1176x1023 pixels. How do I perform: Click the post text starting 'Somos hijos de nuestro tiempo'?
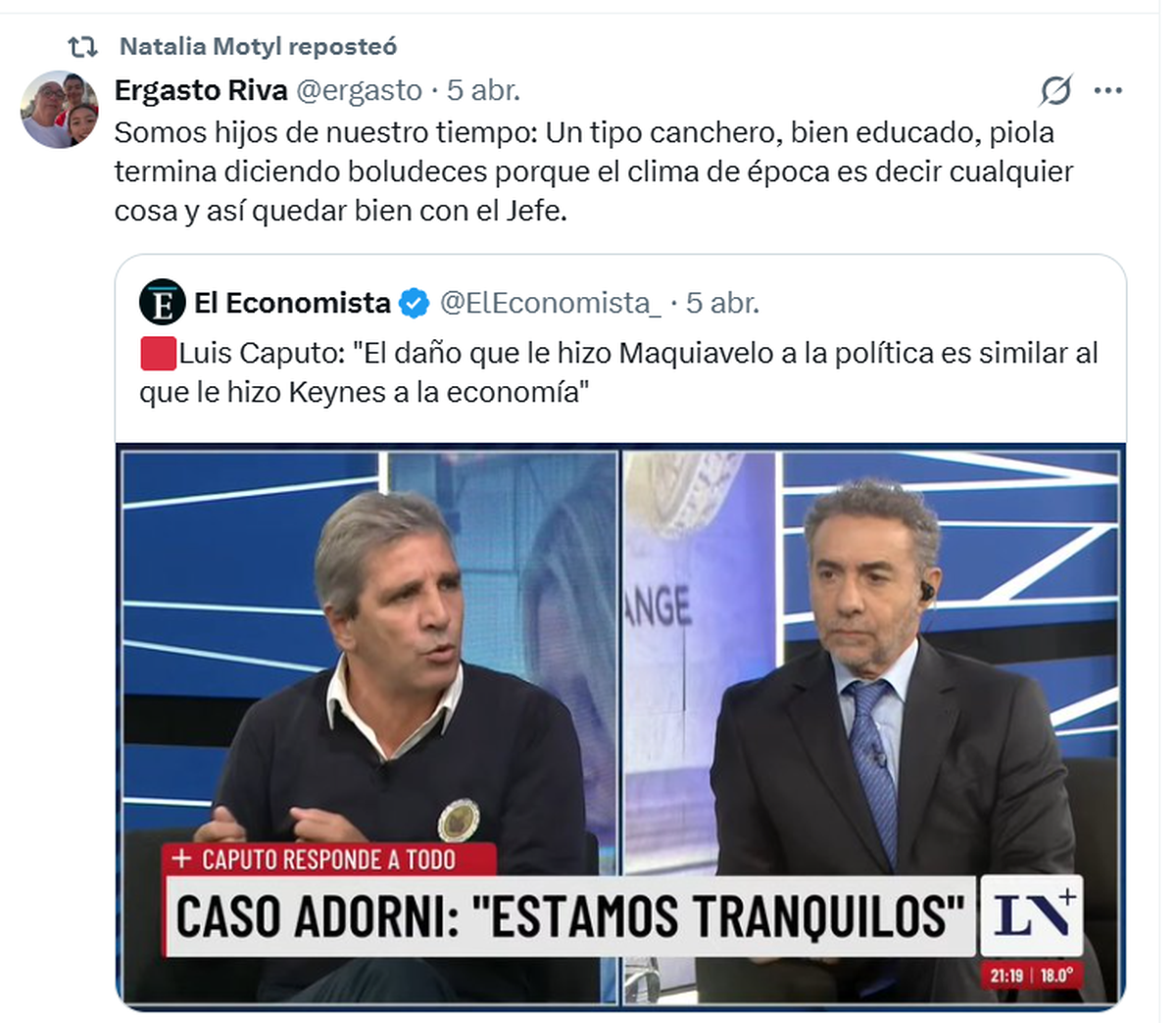point(594,170)
